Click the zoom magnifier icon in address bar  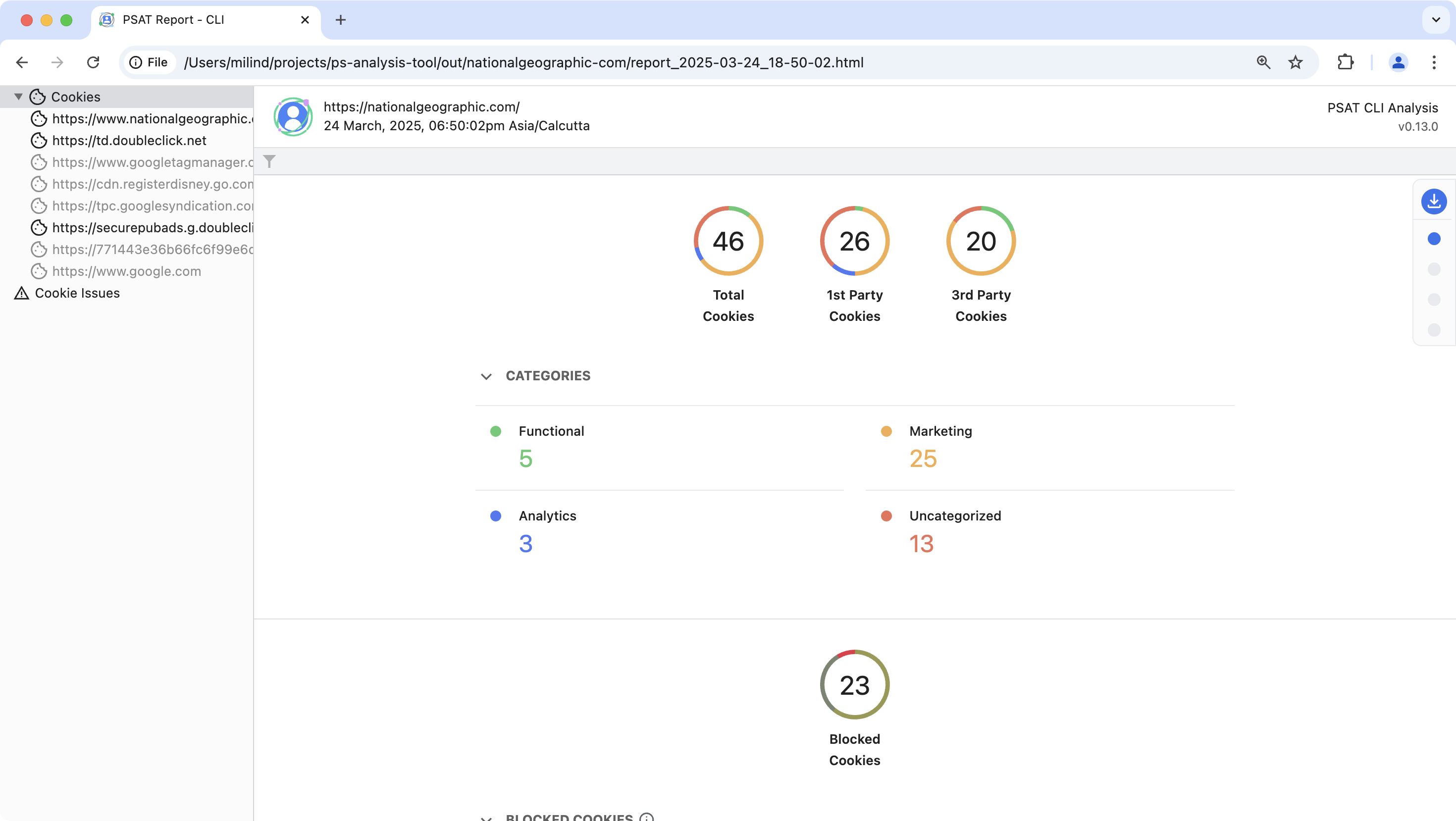coord(1263,63)
